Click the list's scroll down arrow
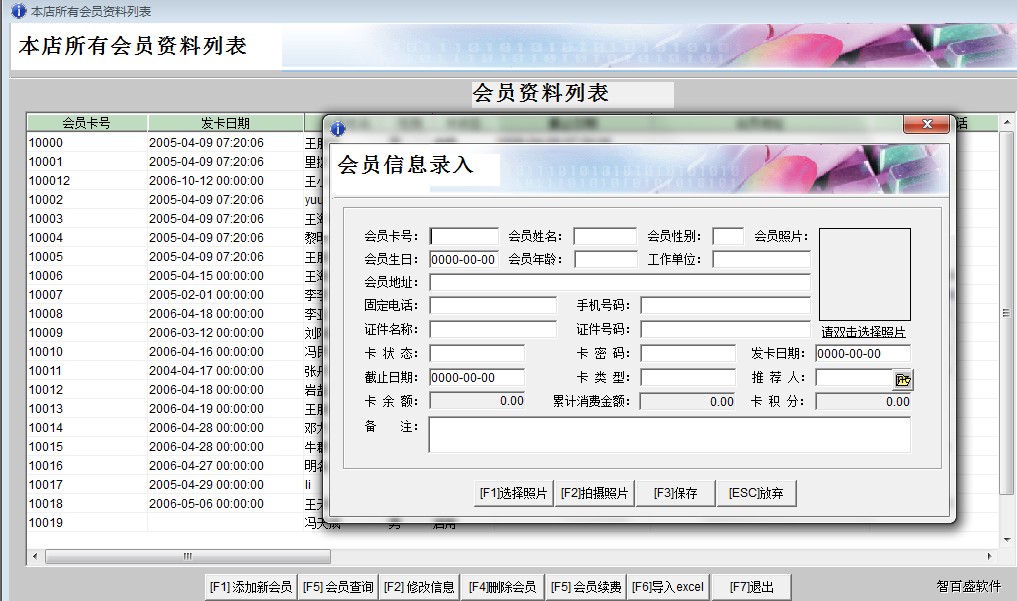The width and height of the screenshot is (1017, 601). (1006, 539)
